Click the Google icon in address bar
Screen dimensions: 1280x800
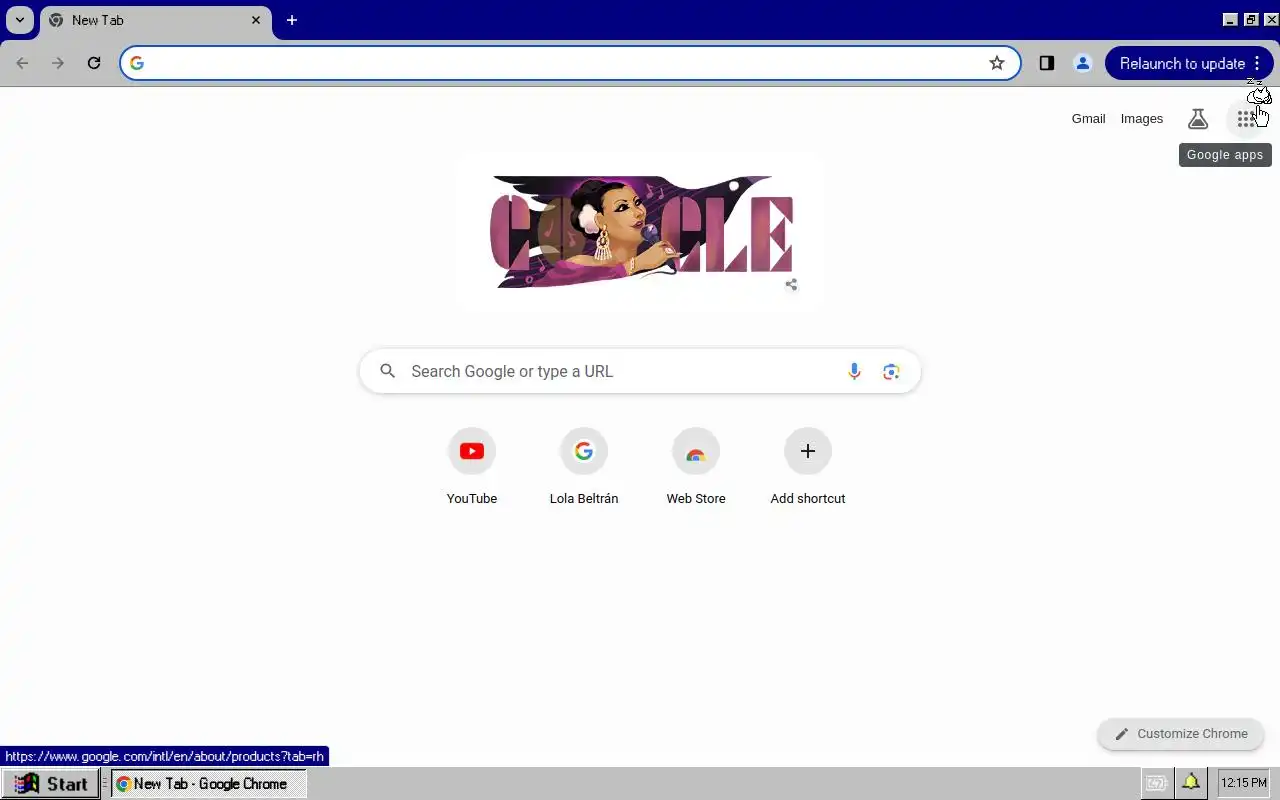point(137,63)
